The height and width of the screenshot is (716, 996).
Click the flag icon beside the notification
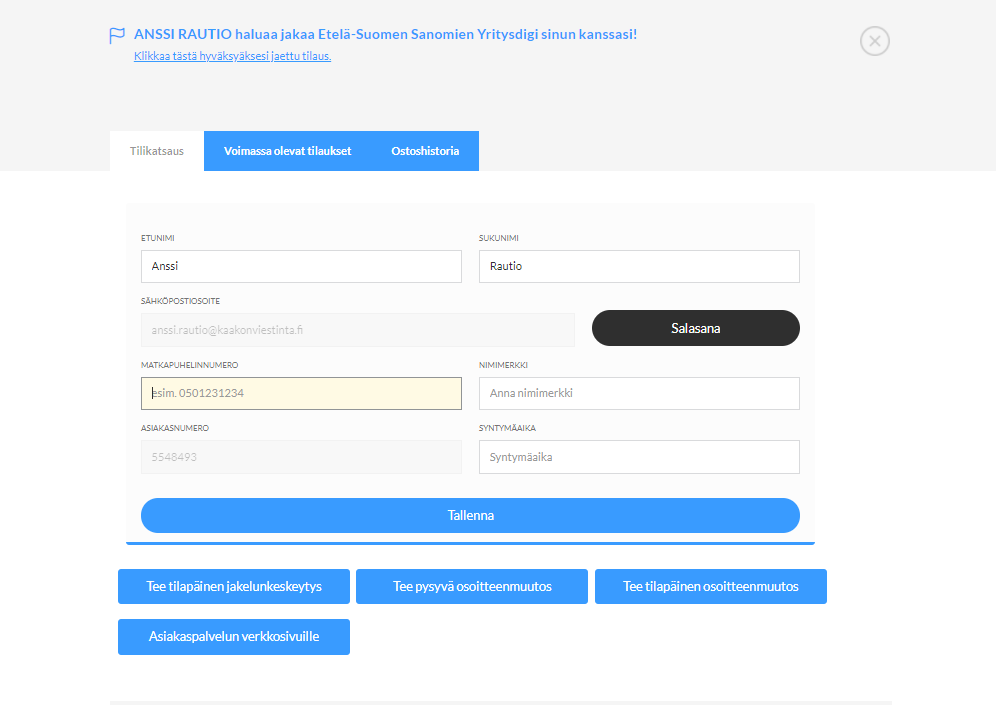tap(117, 35)
